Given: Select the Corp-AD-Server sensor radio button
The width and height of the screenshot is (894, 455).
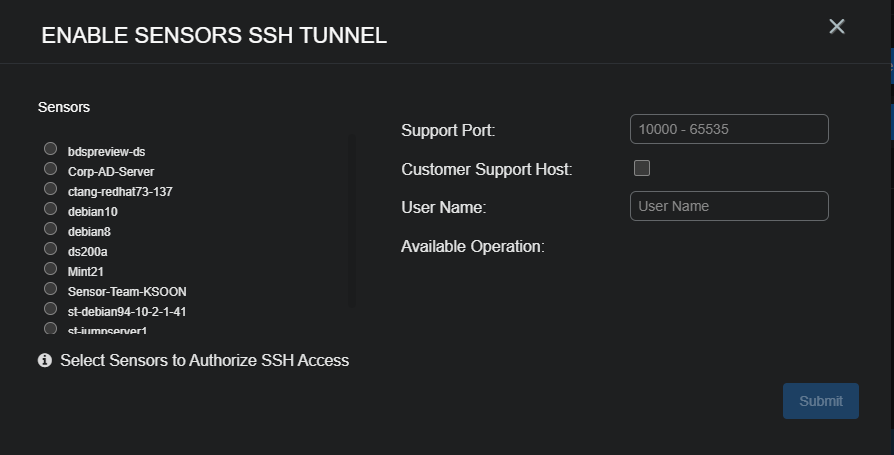Looking at the screenshot, I should (50, 169).
